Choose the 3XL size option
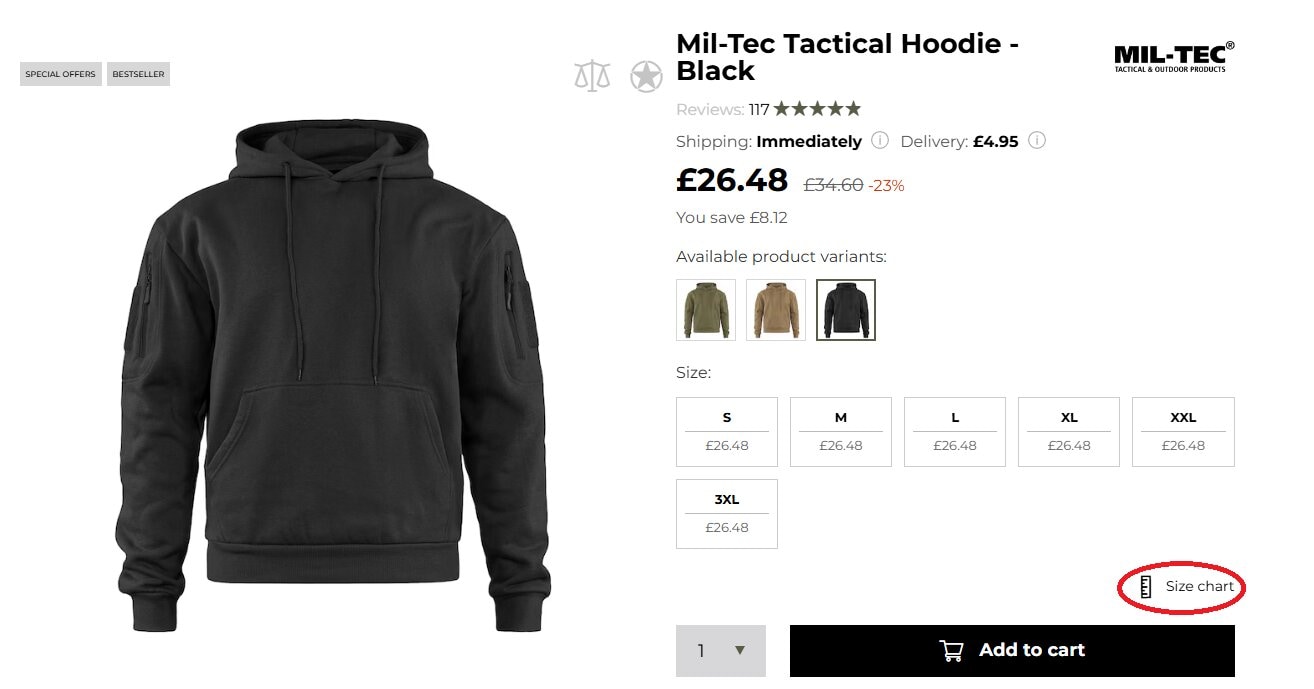1314x689 pixels. click(727, 512)
